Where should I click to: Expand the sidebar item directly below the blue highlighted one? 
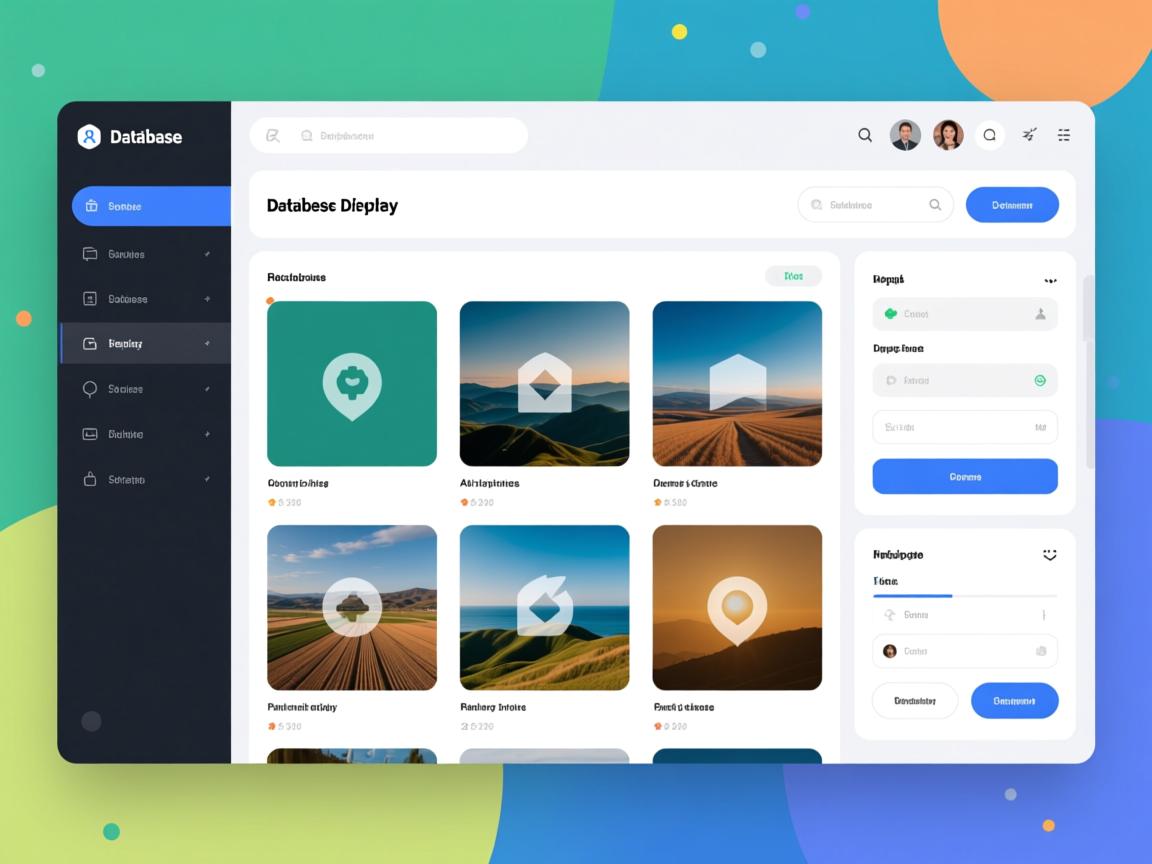pos(145,254)
